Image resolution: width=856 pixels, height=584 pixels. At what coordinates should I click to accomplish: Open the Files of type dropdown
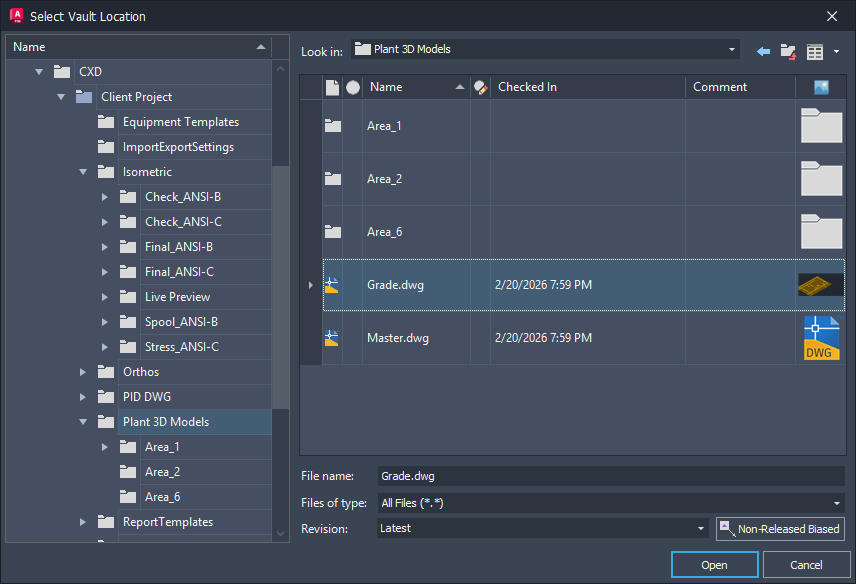(611, 503)
